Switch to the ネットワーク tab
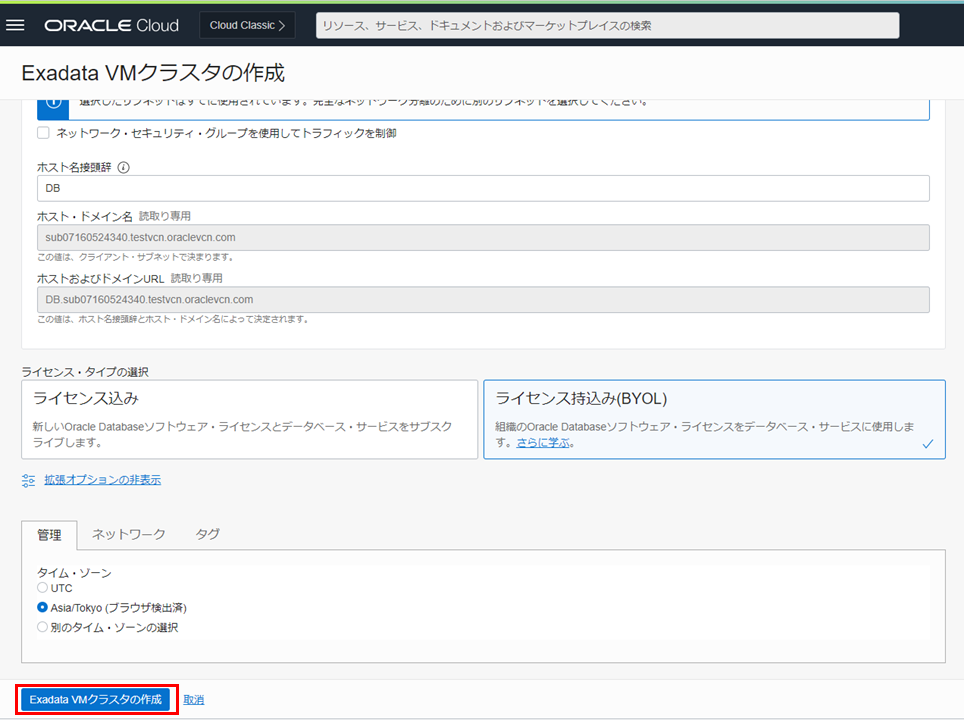The width and height of the screenshot is (964, 720). pyautogui.click(x=129, y=534)
